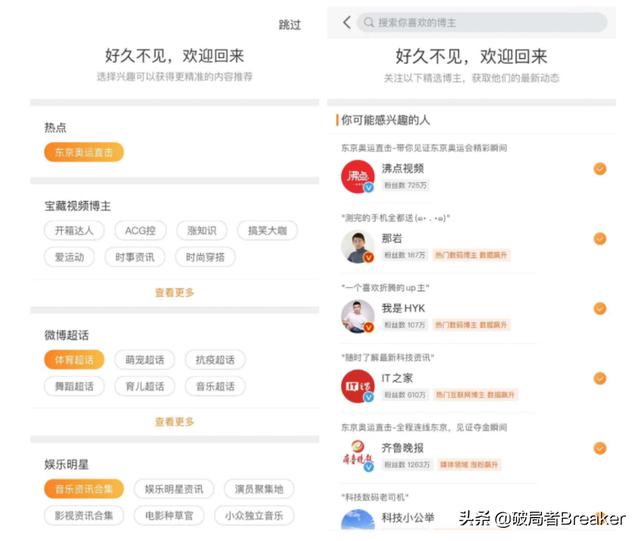The height and width of the screenshot is (541, 640).
Task: Uncheck follow for 我是HYK
Action: pyautogui.click(x=600, y=308)
